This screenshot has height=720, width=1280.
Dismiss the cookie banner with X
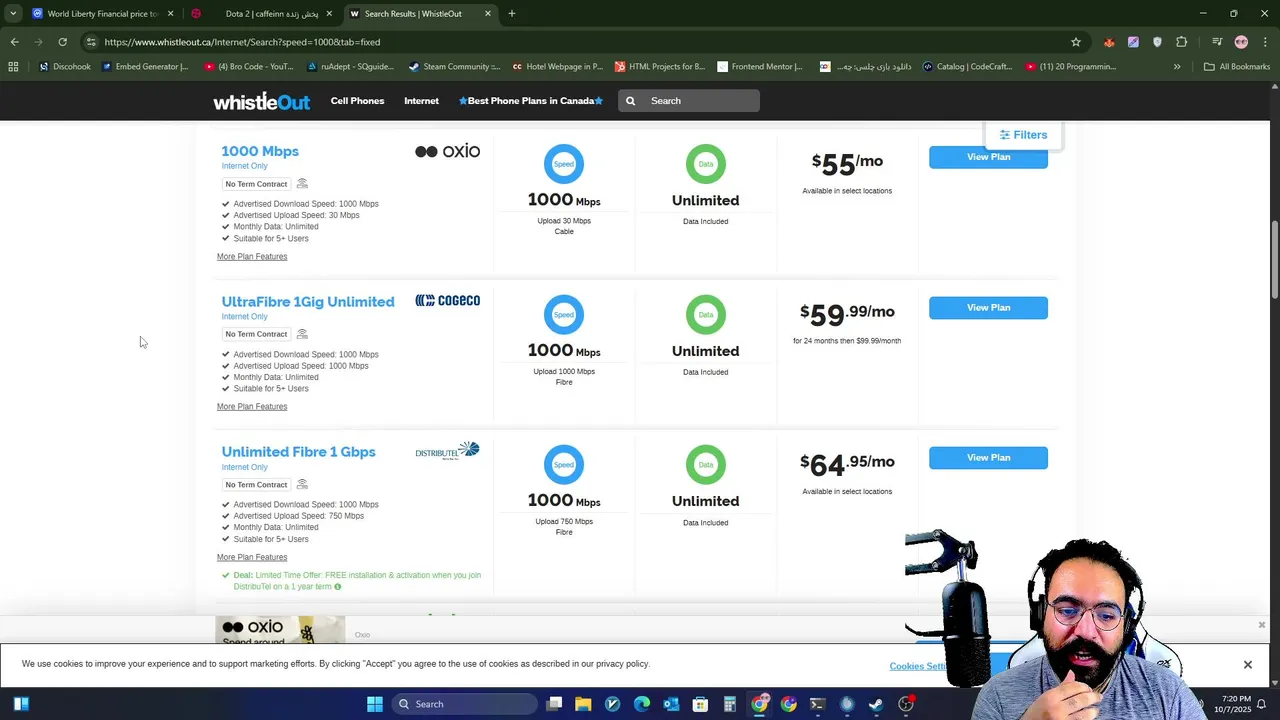1247,665
